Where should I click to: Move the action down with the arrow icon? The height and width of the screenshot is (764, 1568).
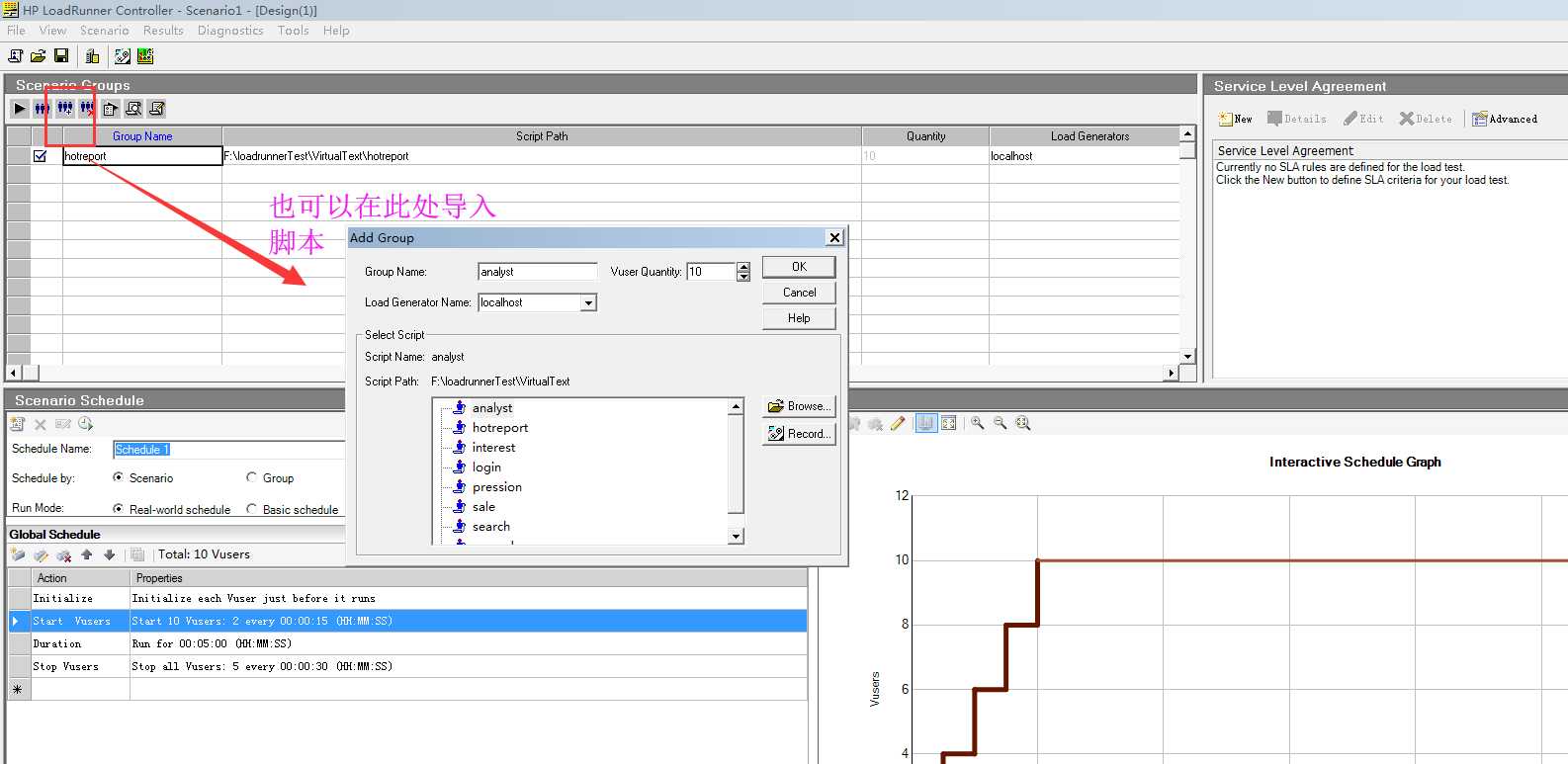click(x=109, y=554)
